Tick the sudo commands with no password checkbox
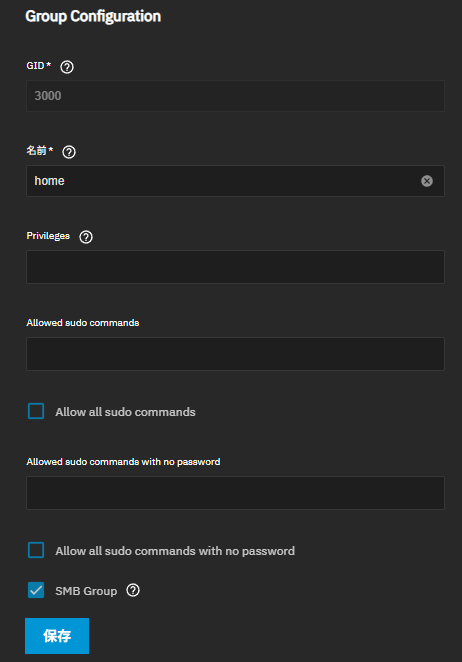The width and height of the screenshot is (462, 662). 36,550
